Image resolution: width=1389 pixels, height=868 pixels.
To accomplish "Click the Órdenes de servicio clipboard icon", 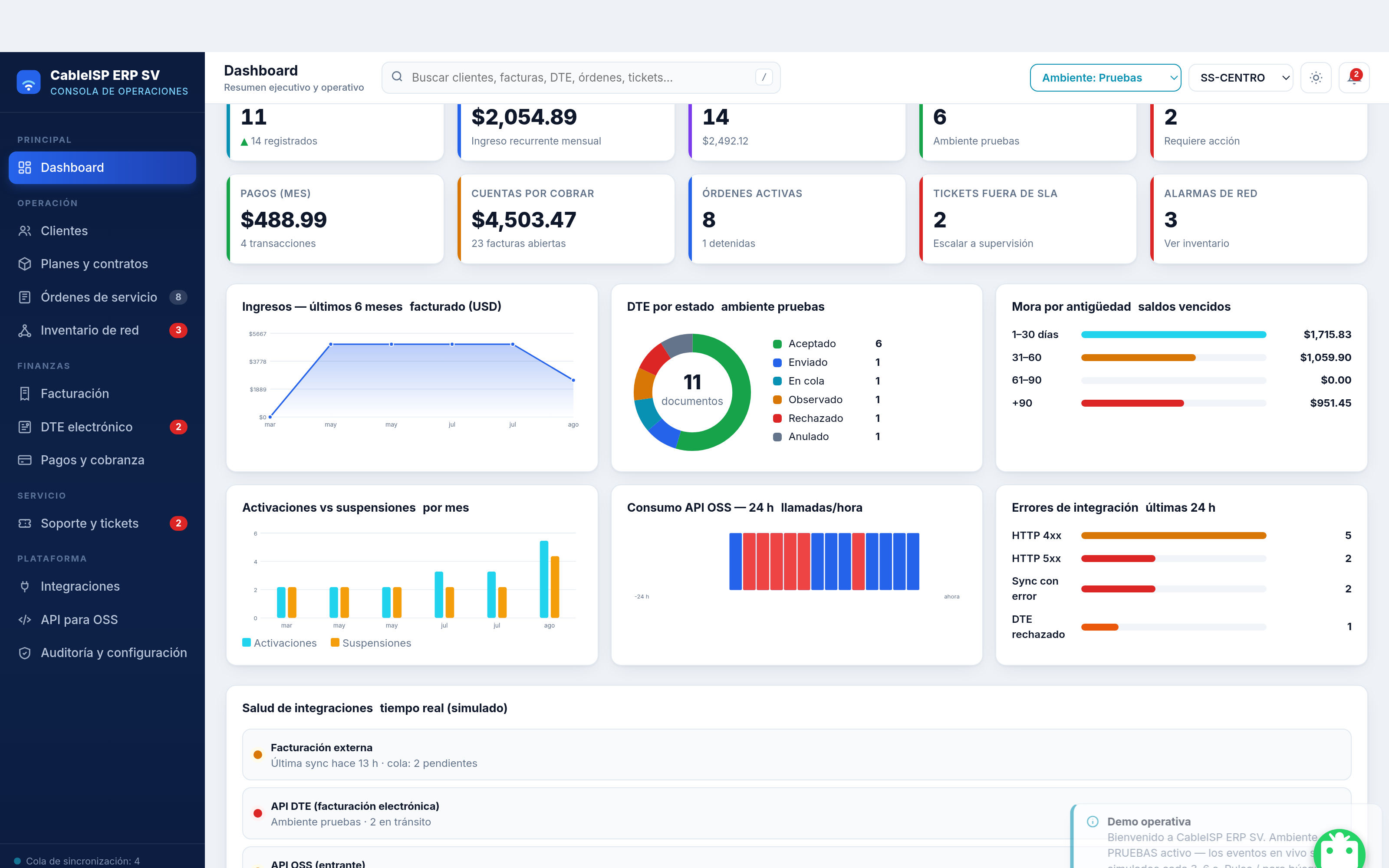I will pyautogui.click(x=25, y=297).
